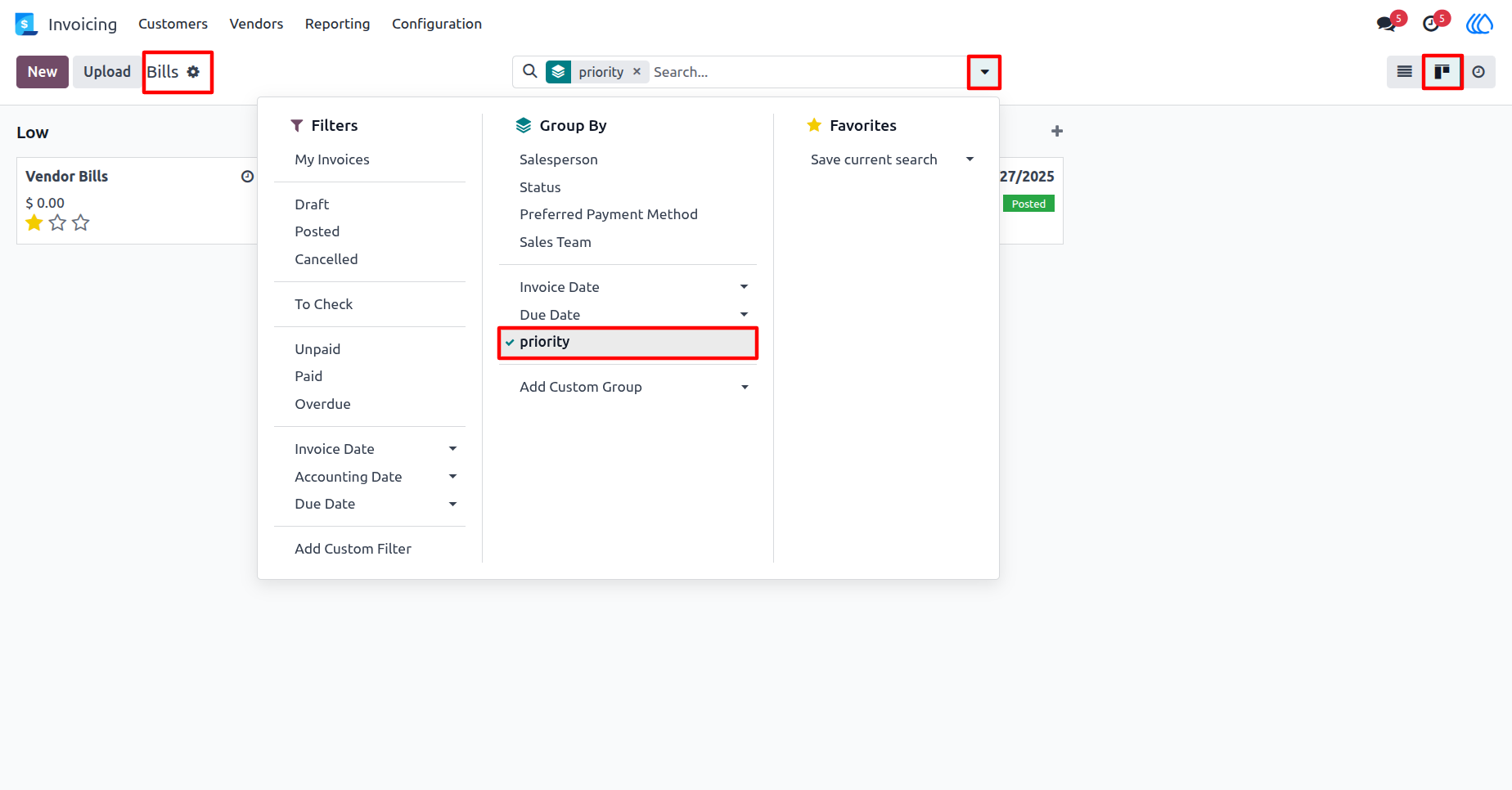1512x790 pixels.
Task: Switch to list view icon
Action: 1404,72
